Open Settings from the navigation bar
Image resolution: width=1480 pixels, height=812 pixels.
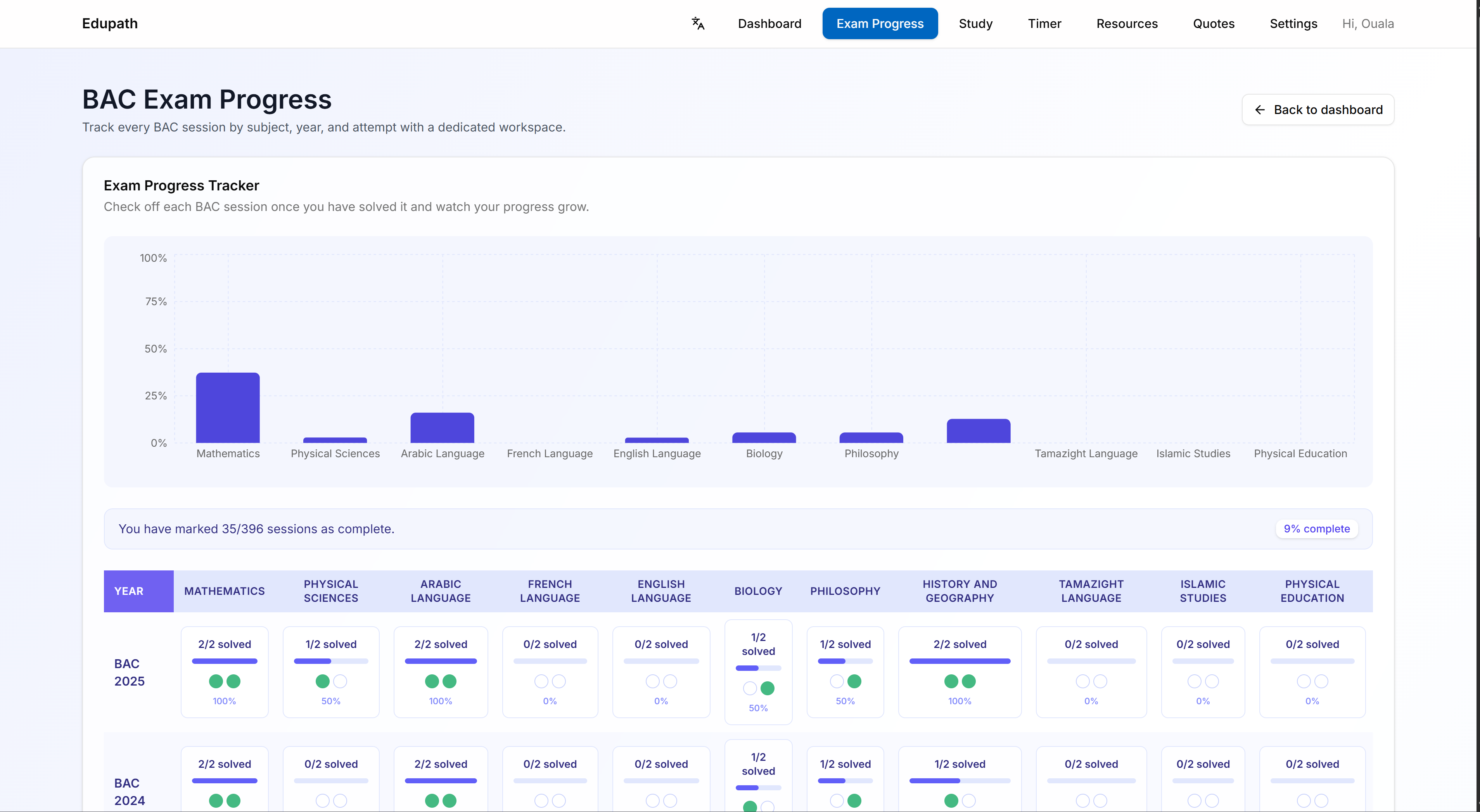[1293, 24]
